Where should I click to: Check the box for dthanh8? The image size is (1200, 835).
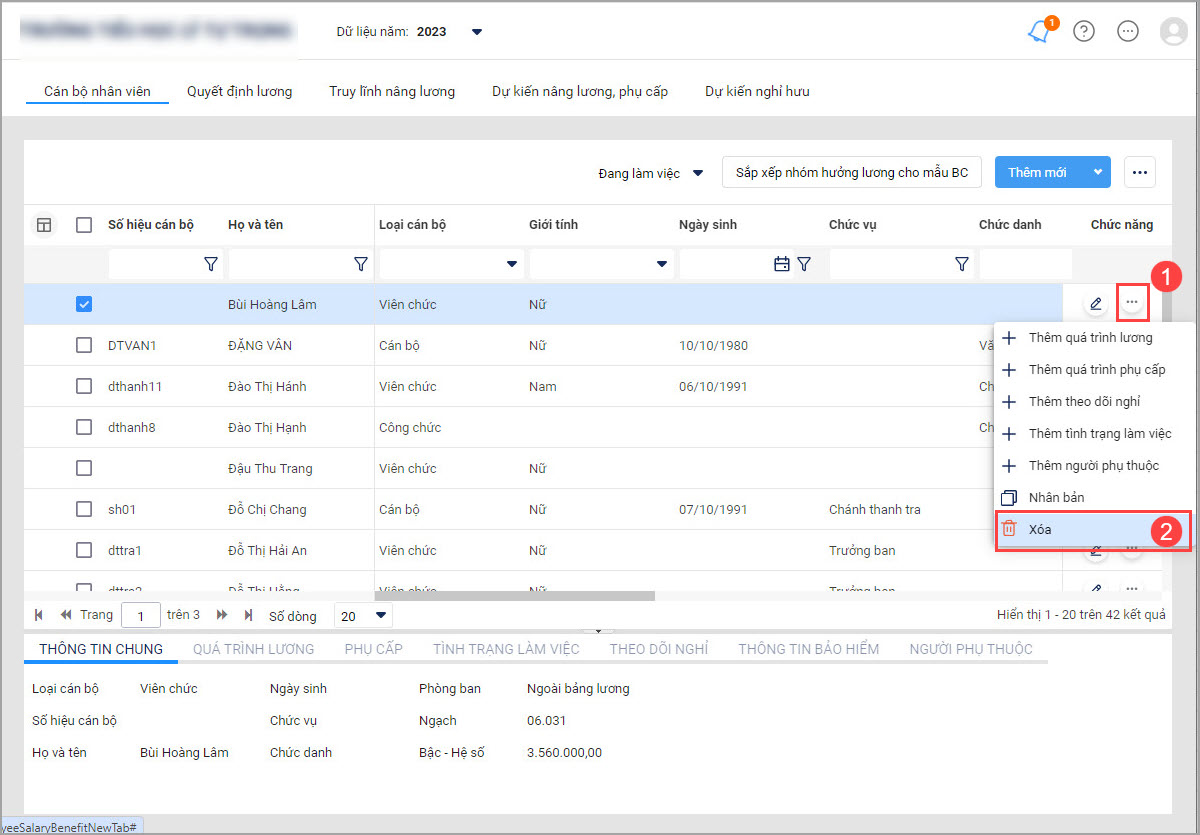click(84, 427)
